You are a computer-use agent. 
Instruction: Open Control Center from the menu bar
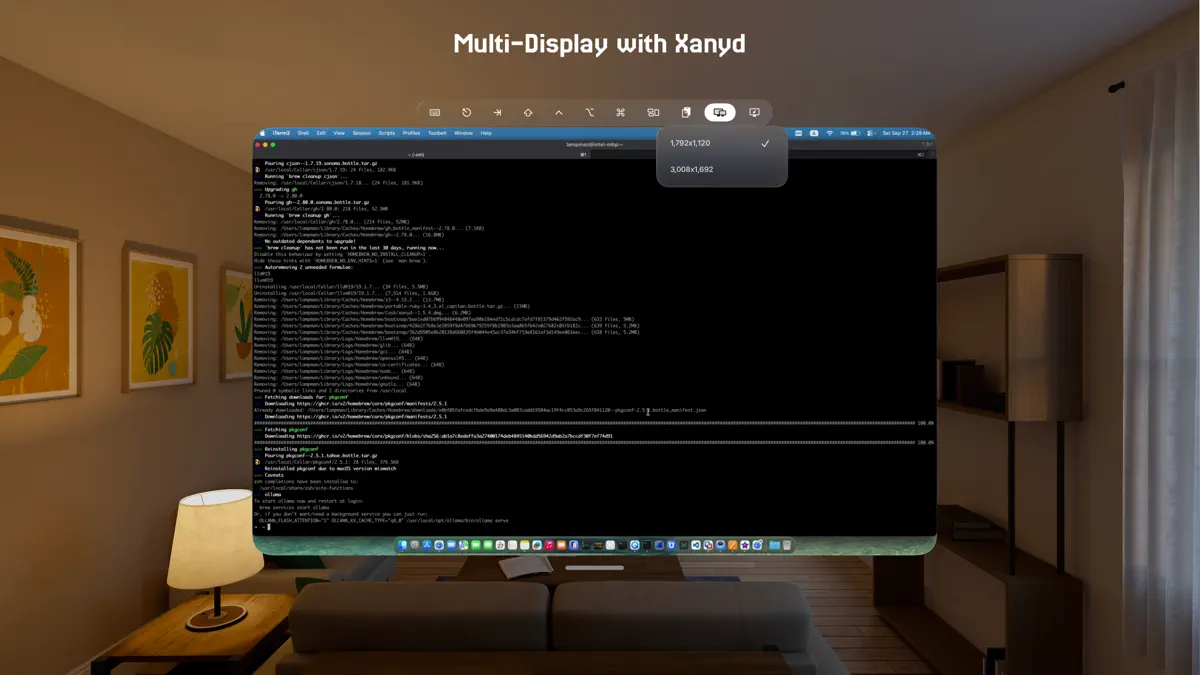click(x=870, y=133)
